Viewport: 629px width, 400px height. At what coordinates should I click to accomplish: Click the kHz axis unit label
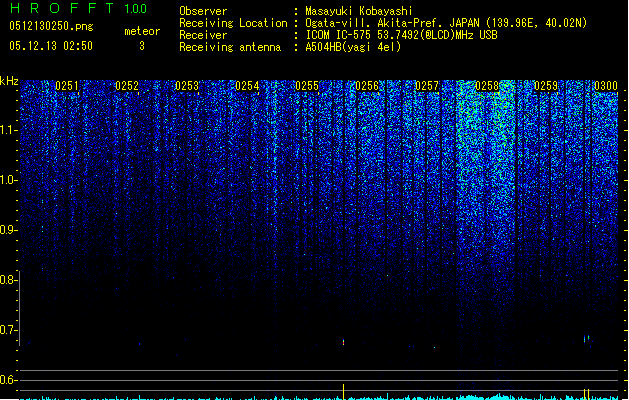[x=9, y=81]
